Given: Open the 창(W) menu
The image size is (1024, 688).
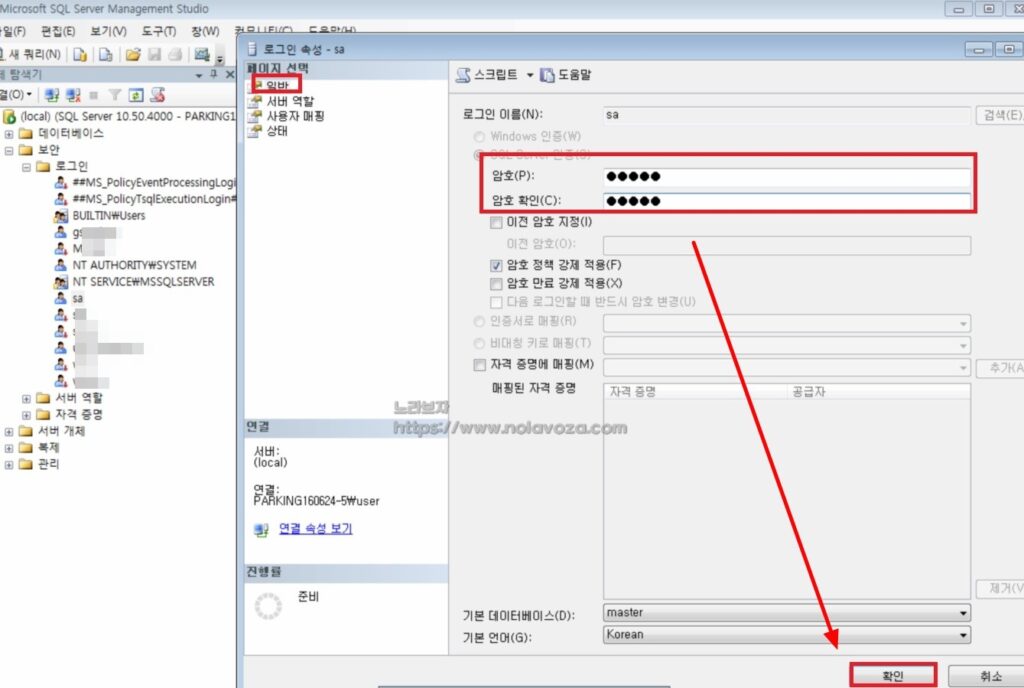Looking at the screenshot, I should tap(205, 31).
